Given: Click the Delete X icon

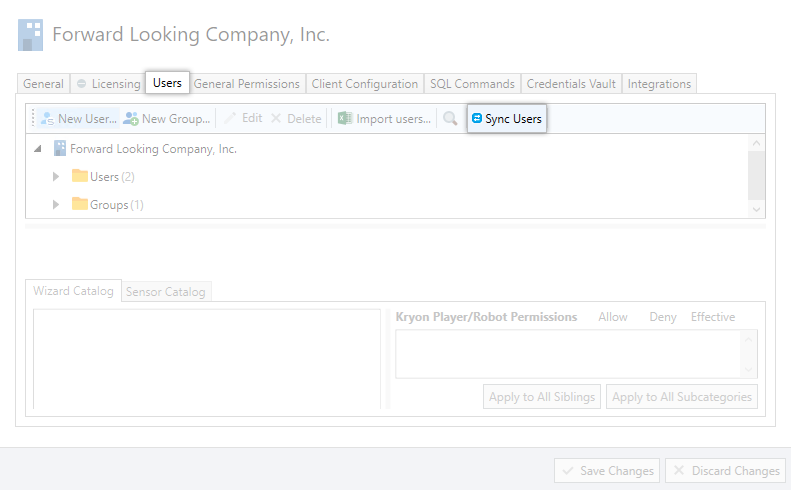Looking at the screenshot, I should coord(276,119).
